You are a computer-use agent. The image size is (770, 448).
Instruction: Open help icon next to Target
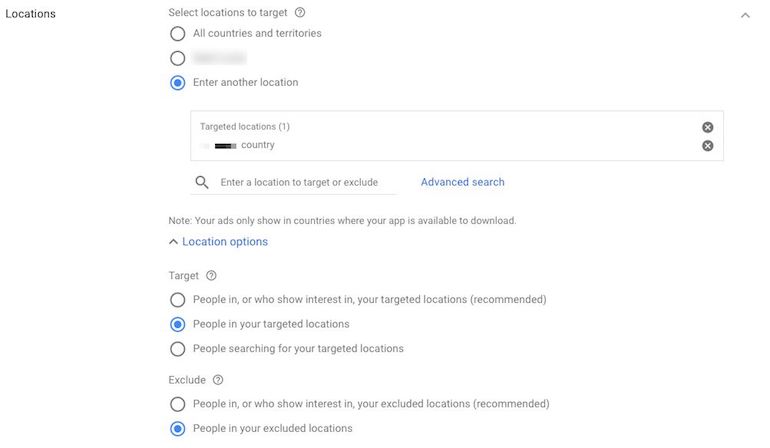click(x=211, y=276)
